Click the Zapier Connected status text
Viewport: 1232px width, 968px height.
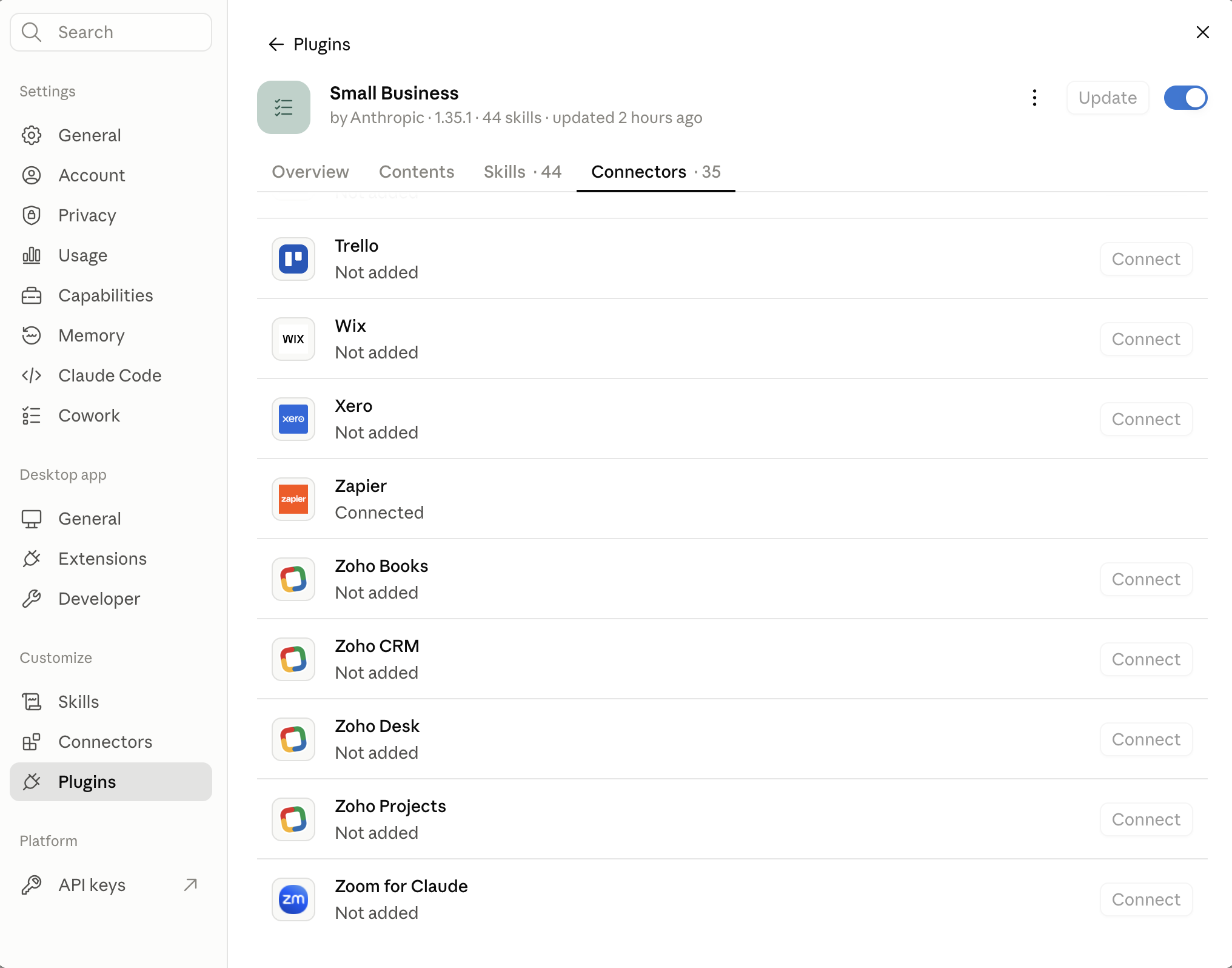click(380, 513)
